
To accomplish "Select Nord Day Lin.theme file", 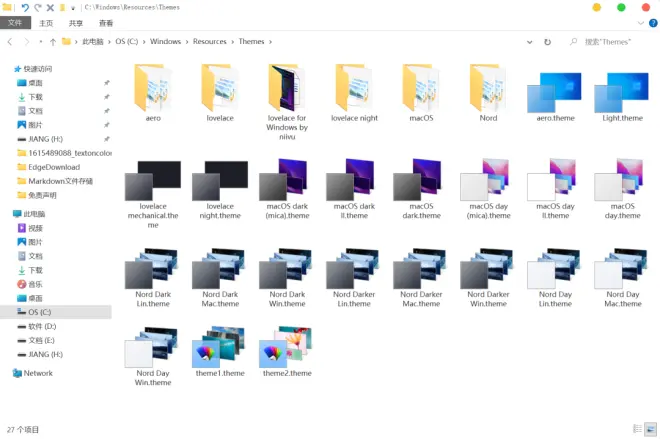I will tap(555, 278).
